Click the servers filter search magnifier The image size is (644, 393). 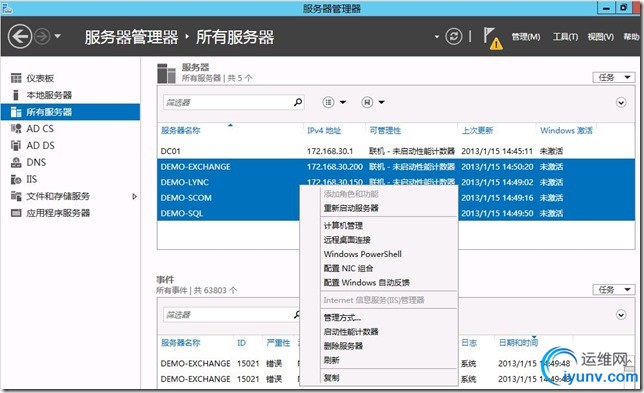tap(298, 102)
